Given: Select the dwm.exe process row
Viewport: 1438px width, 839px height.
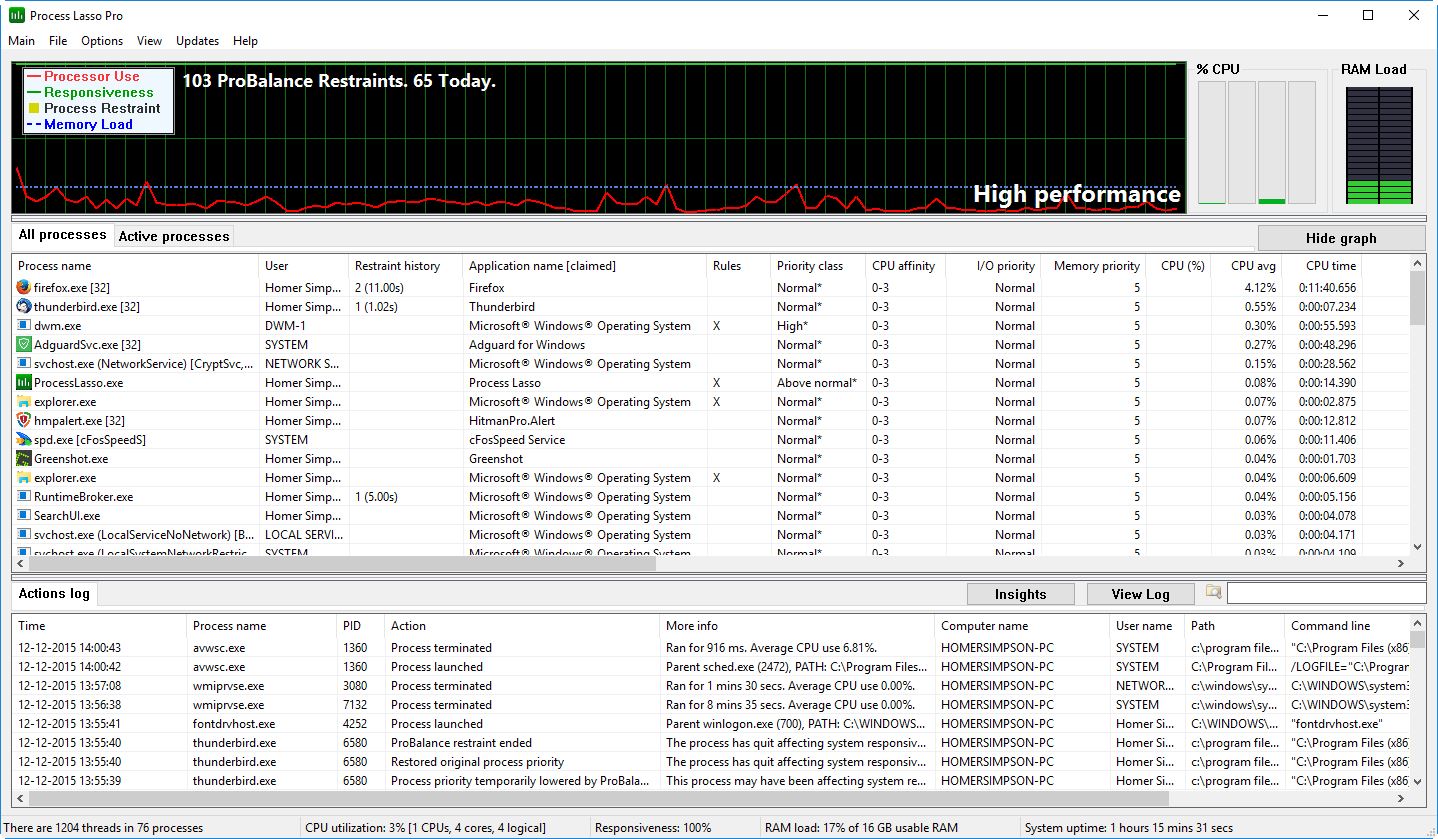Looking at the screenshot, I should (58, 326).
